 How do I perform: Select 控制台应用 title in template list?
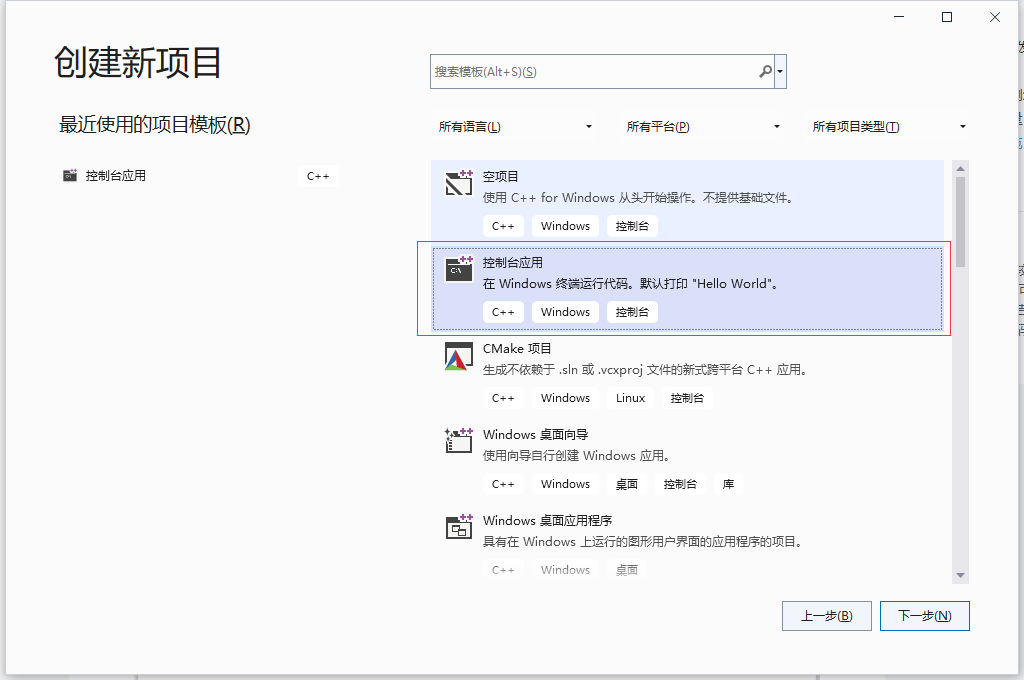pos(513,263)
